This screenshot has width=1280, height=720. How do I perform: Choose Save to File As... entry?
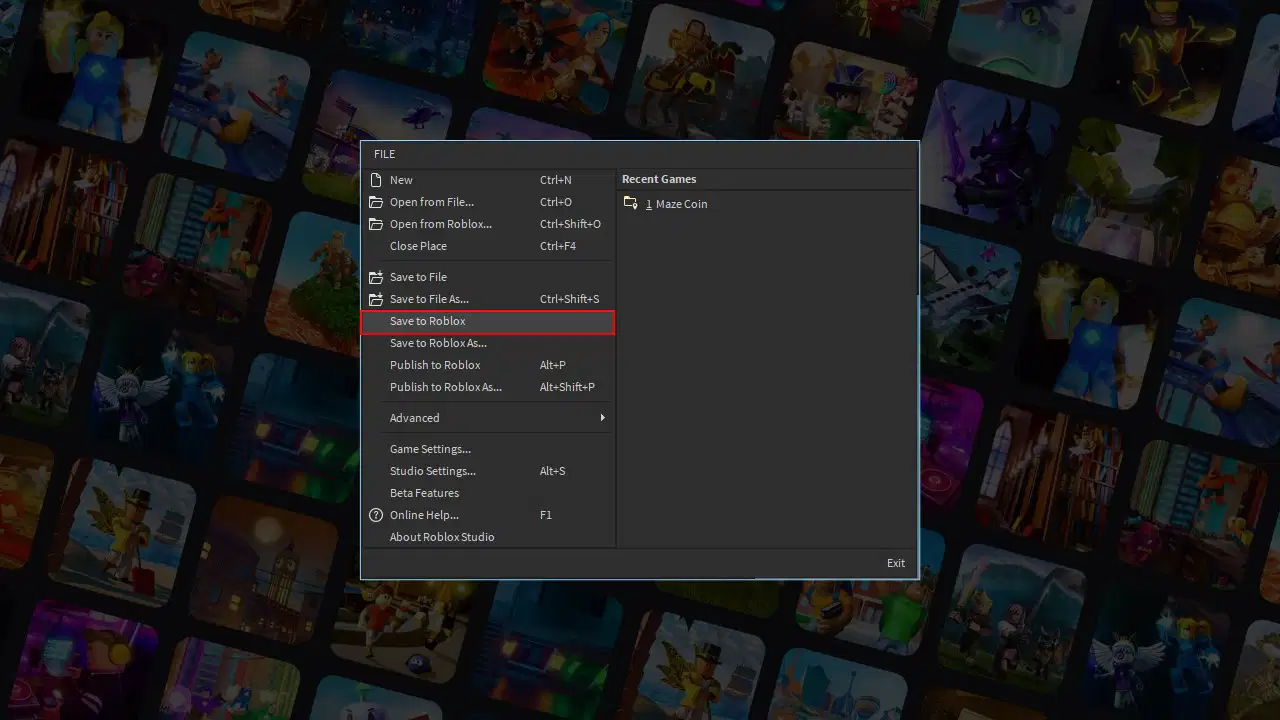click(488, 299)
